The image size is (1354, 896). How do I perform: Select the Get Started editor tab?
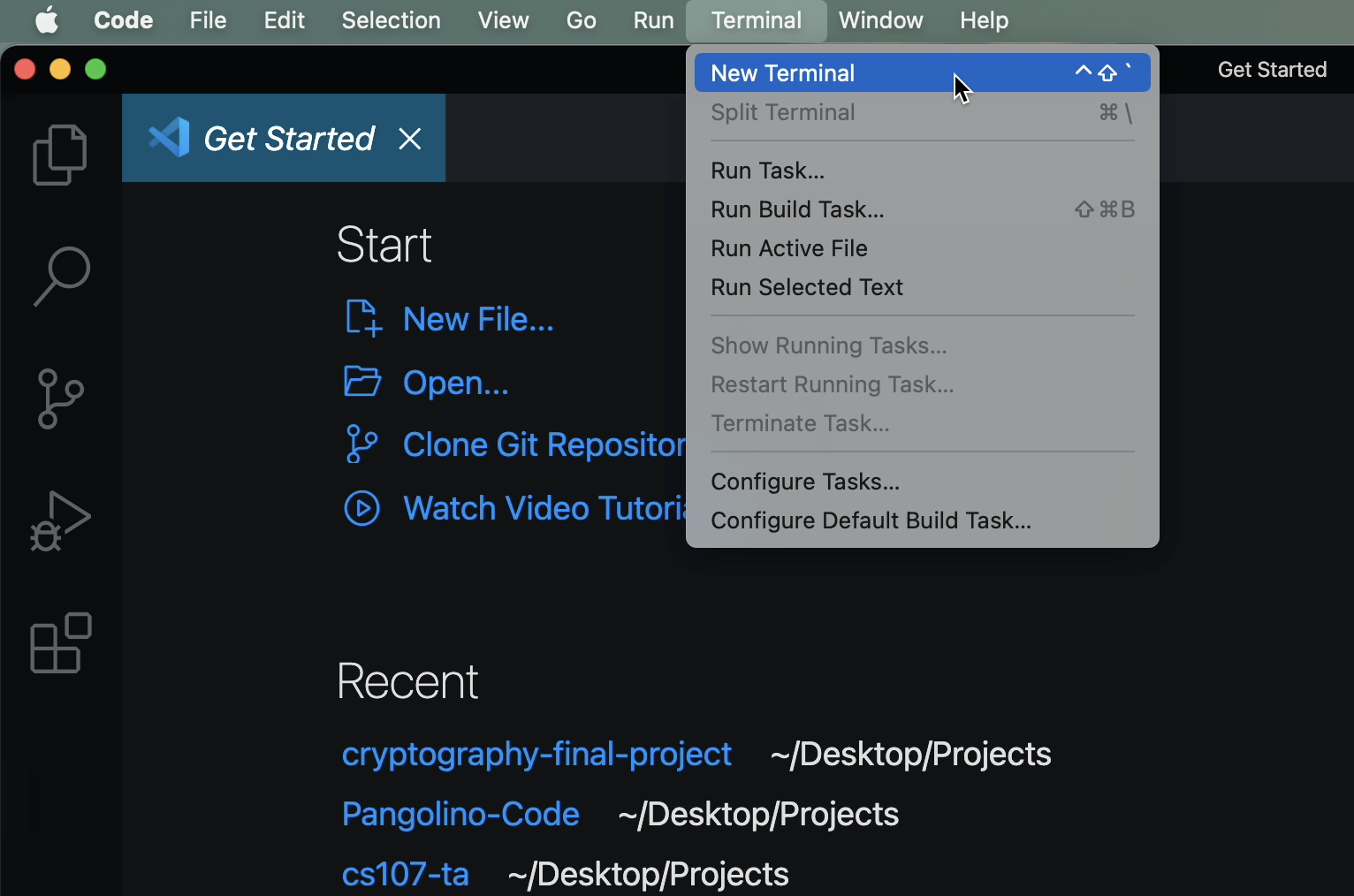pos(284,138)
